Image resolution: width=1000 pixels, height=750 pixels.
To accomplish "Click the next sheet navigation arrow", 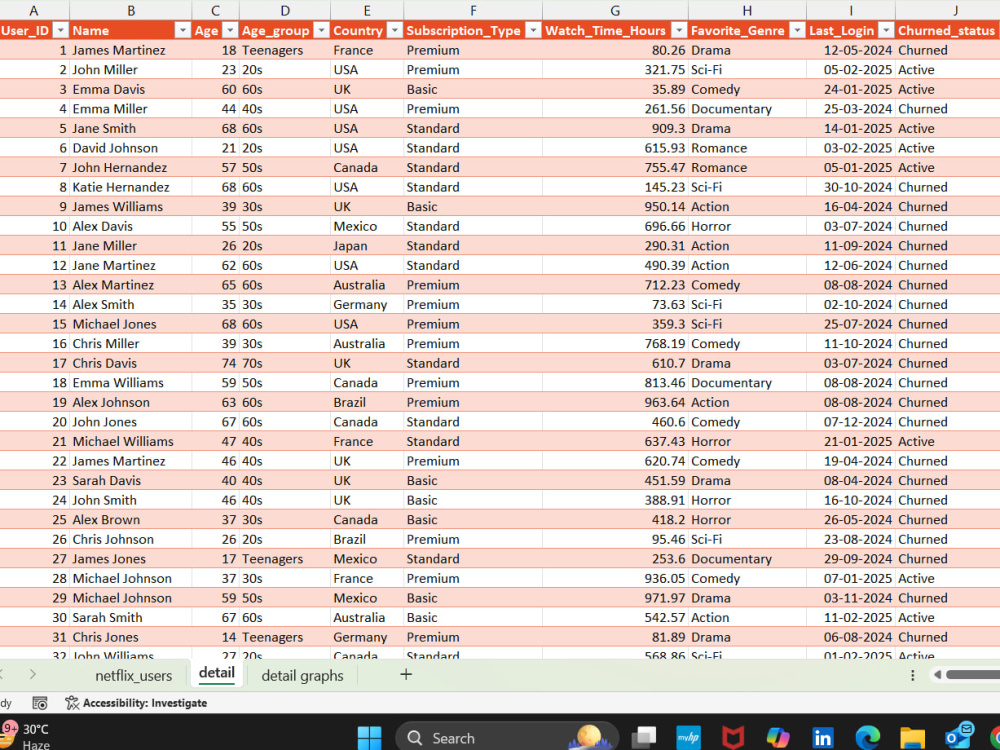I will click(33, 674).
